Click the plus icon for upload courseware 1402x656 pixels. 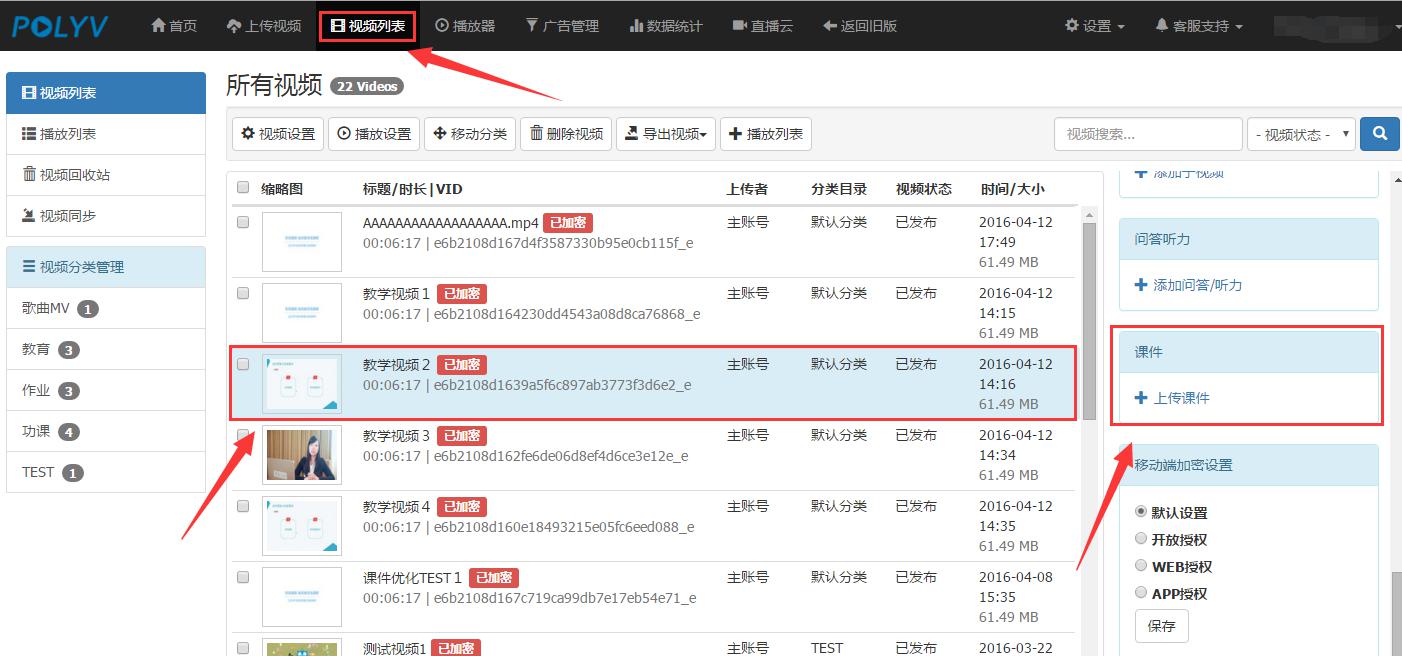tap(1141, 398)
